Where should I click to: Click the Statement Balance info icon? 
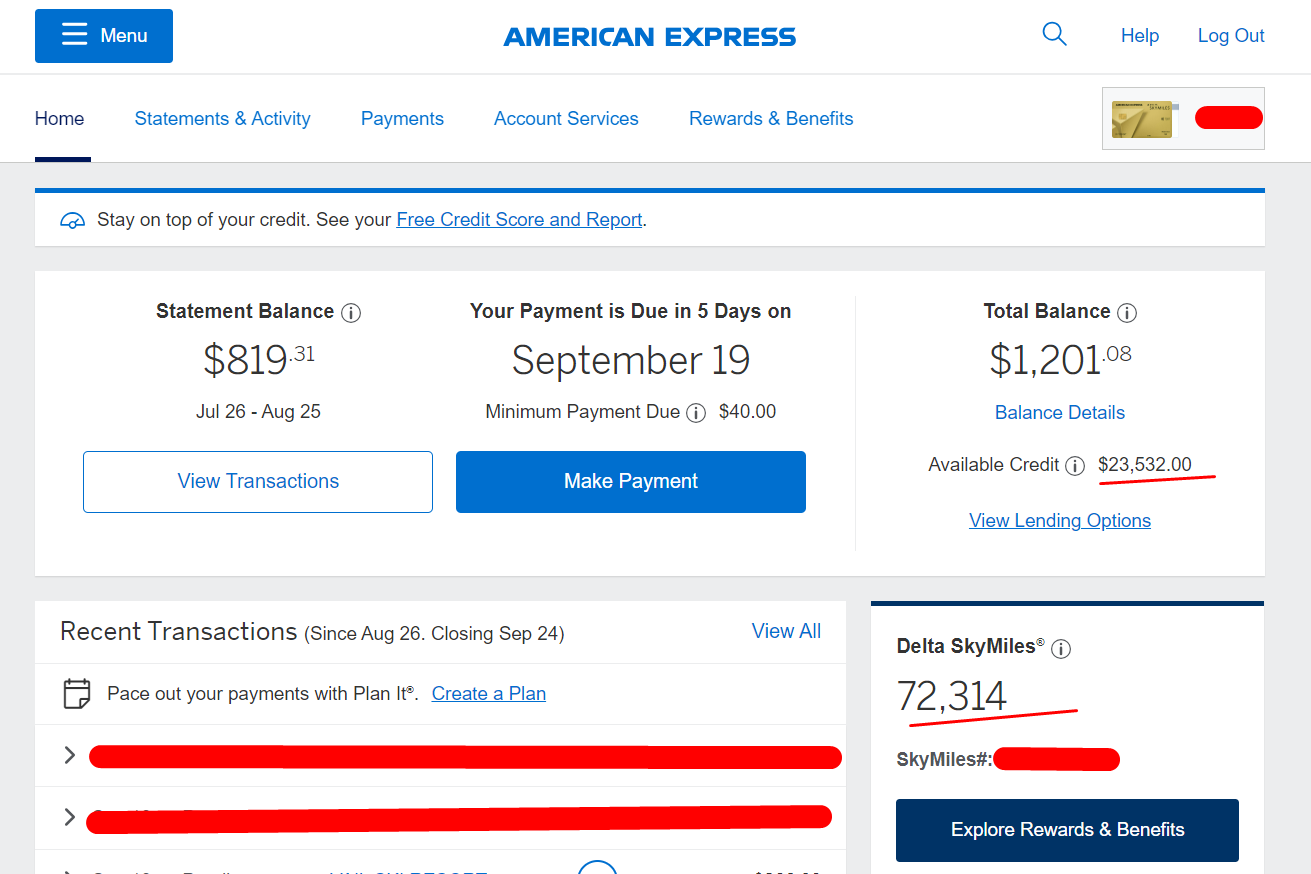click(x=351, y=313)
